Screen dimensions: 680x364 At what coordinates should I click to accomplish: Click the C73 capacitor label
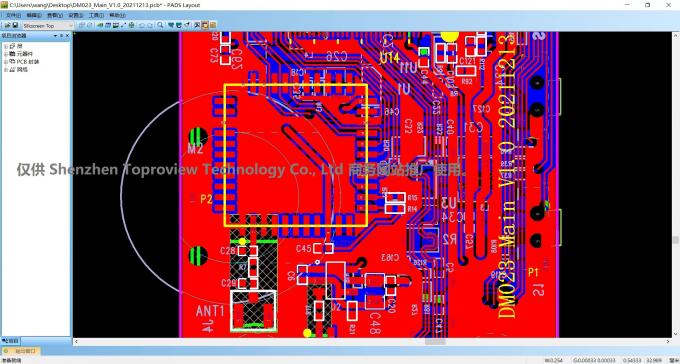click(x=214, y=57)
